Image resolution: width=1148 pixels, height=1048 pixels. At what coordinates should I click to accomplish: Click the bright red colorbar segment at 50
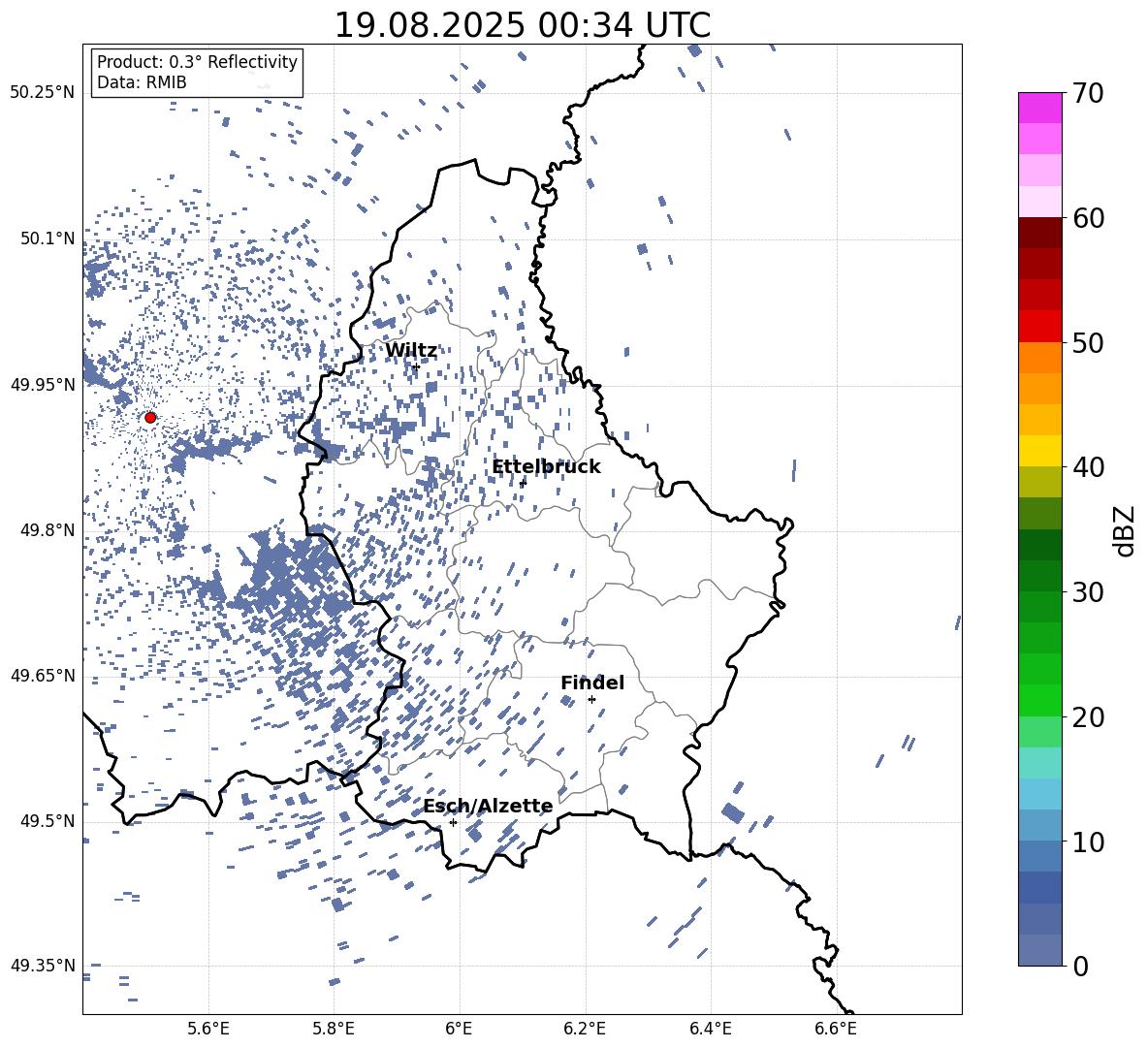[1039, 327]
